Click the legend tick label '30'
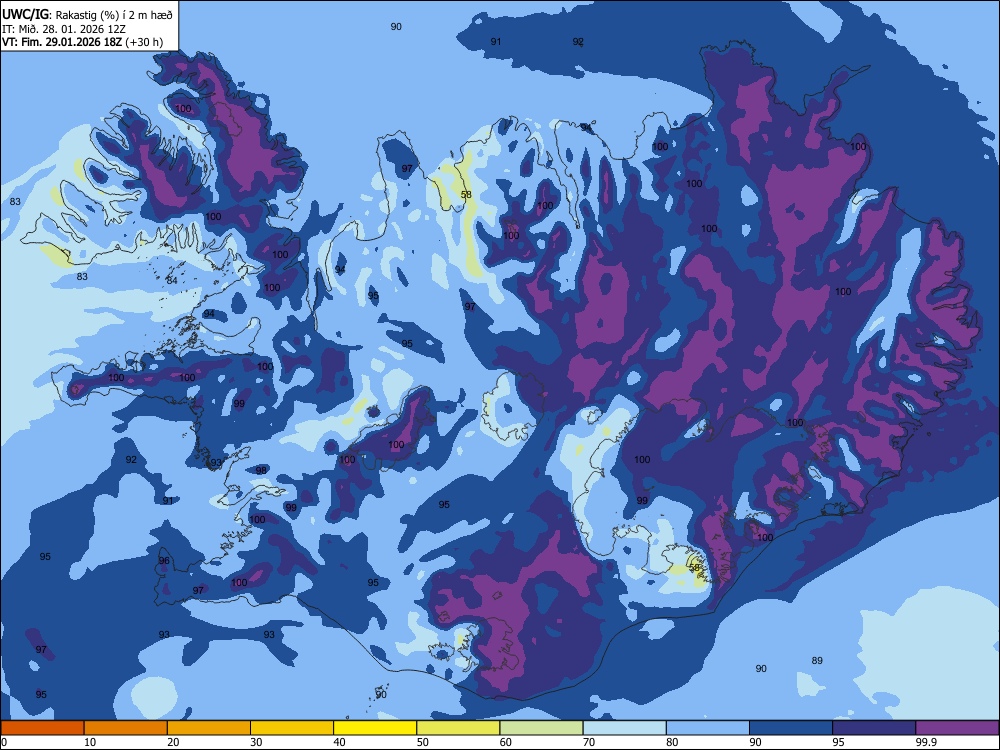This screenshot has width=1000, height=750. click(x=256, y=742)
